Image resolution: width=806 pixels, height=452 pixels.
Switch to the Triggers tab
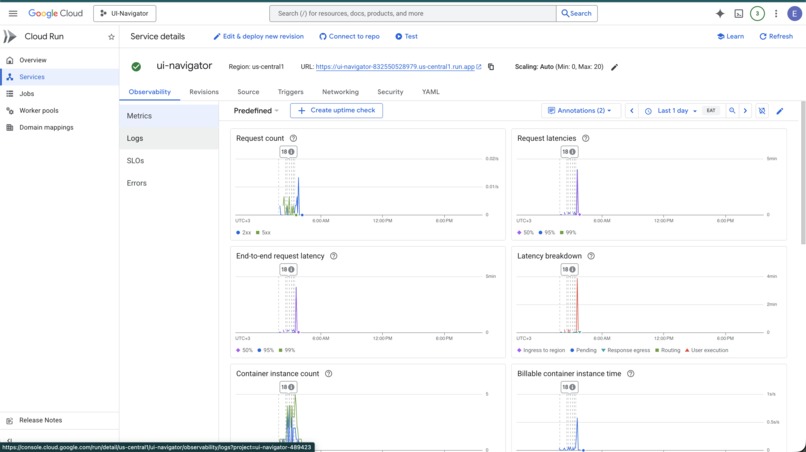point(290,92)
